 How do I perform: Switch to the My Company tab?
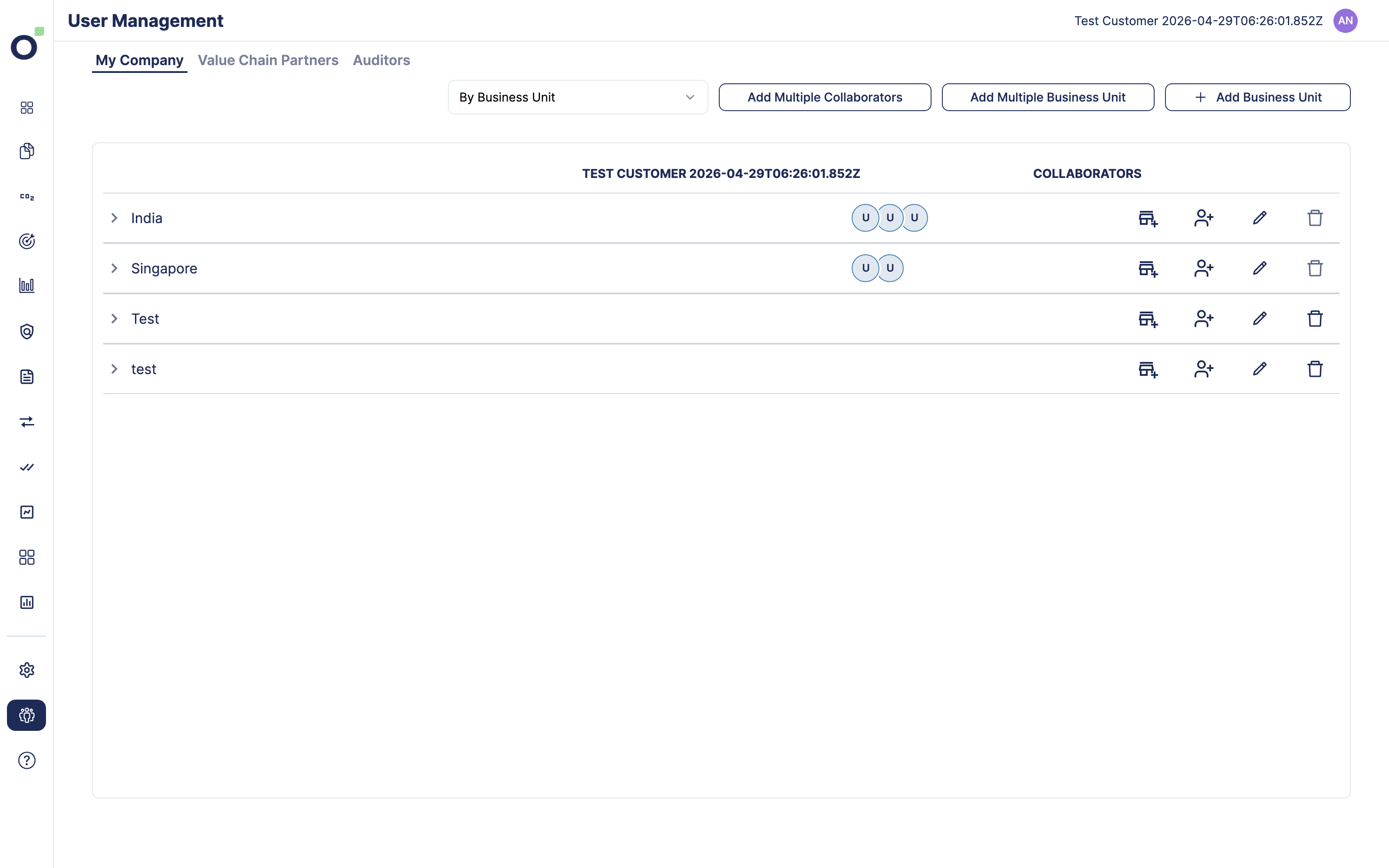click(139, 60)
